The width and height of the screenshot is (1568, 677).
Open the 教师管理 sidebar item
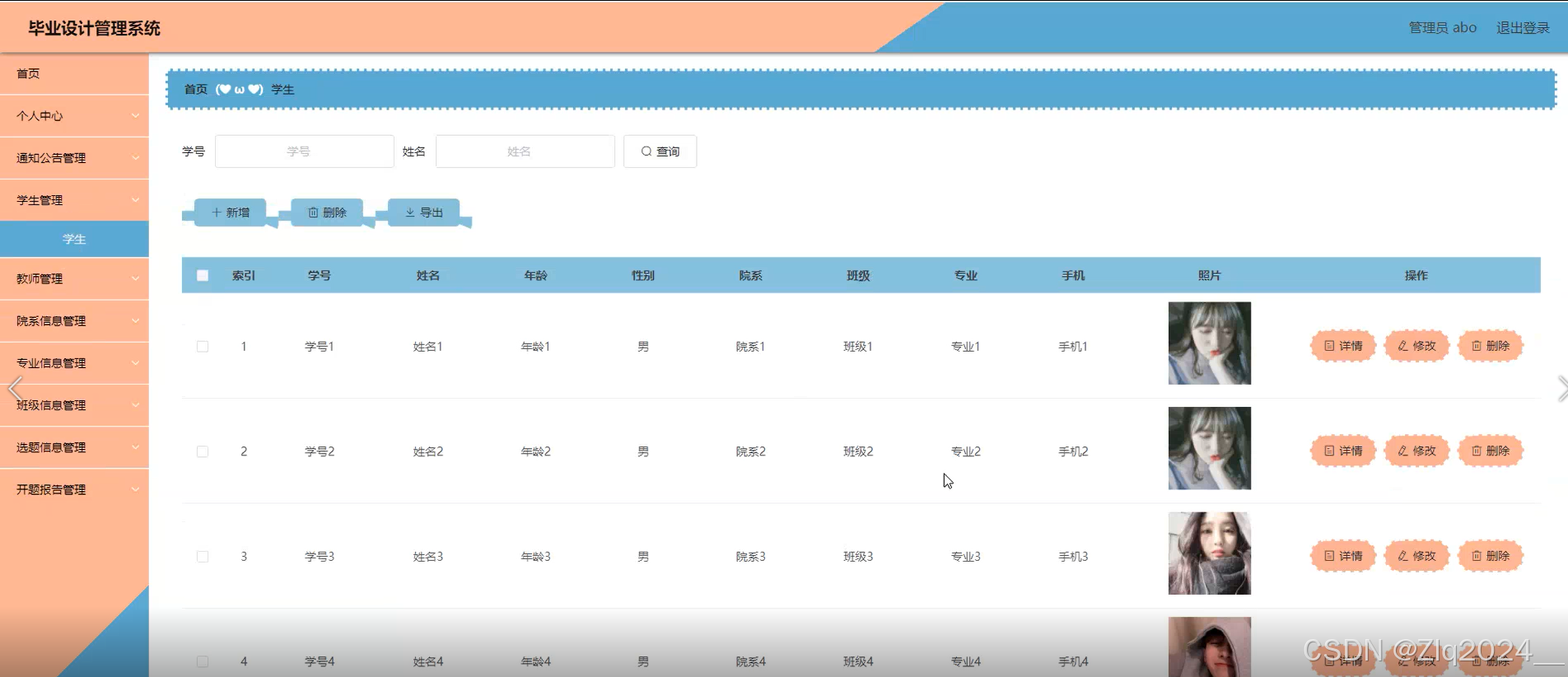pos(74,279)
